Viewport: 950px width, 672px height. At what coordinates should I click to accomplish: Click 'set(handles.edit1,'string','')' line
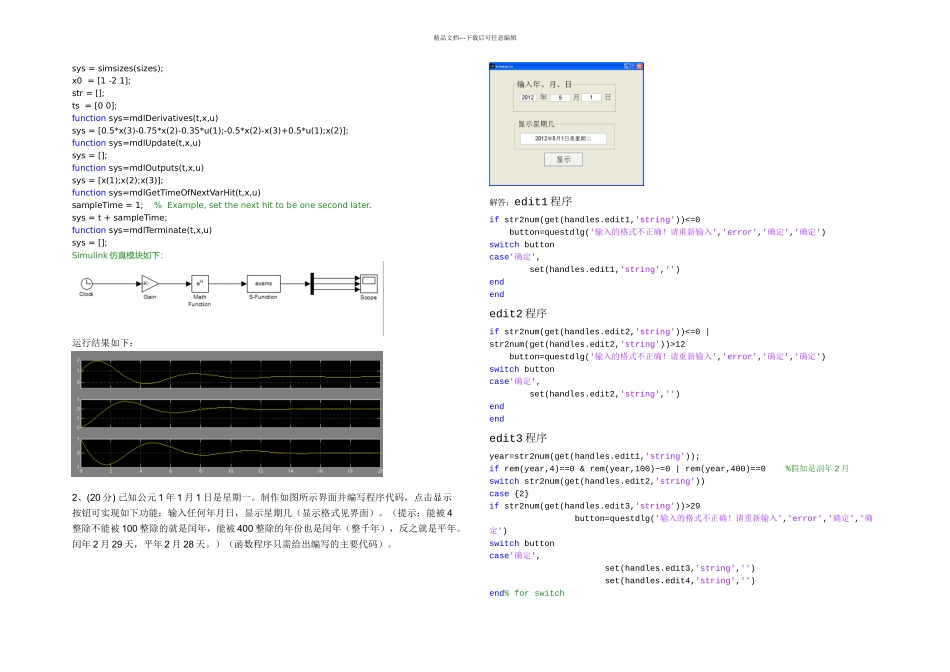[605, 270]
